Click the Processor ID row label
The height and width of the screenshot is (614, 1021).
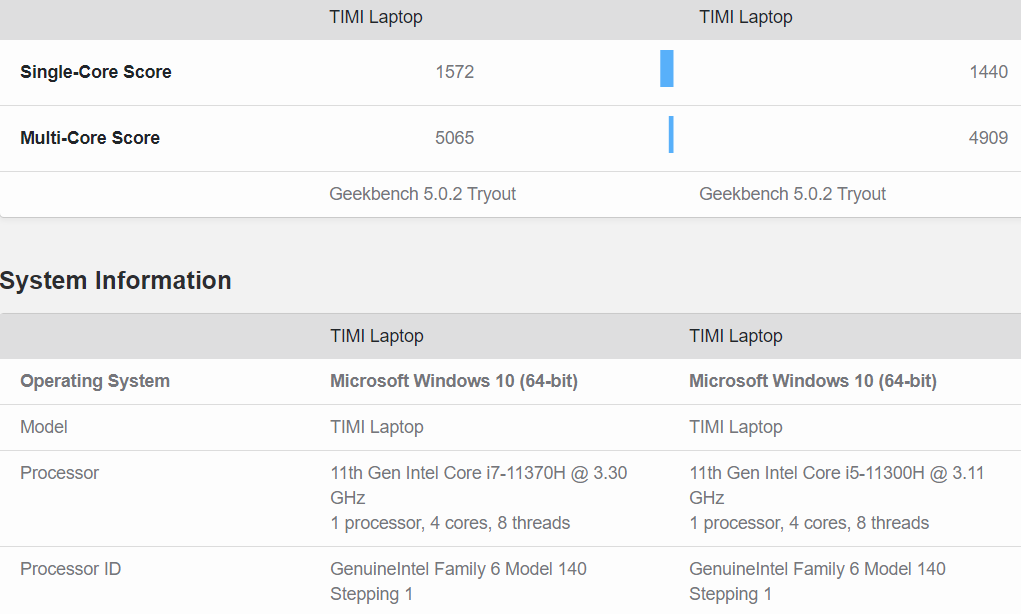point(71,569)
